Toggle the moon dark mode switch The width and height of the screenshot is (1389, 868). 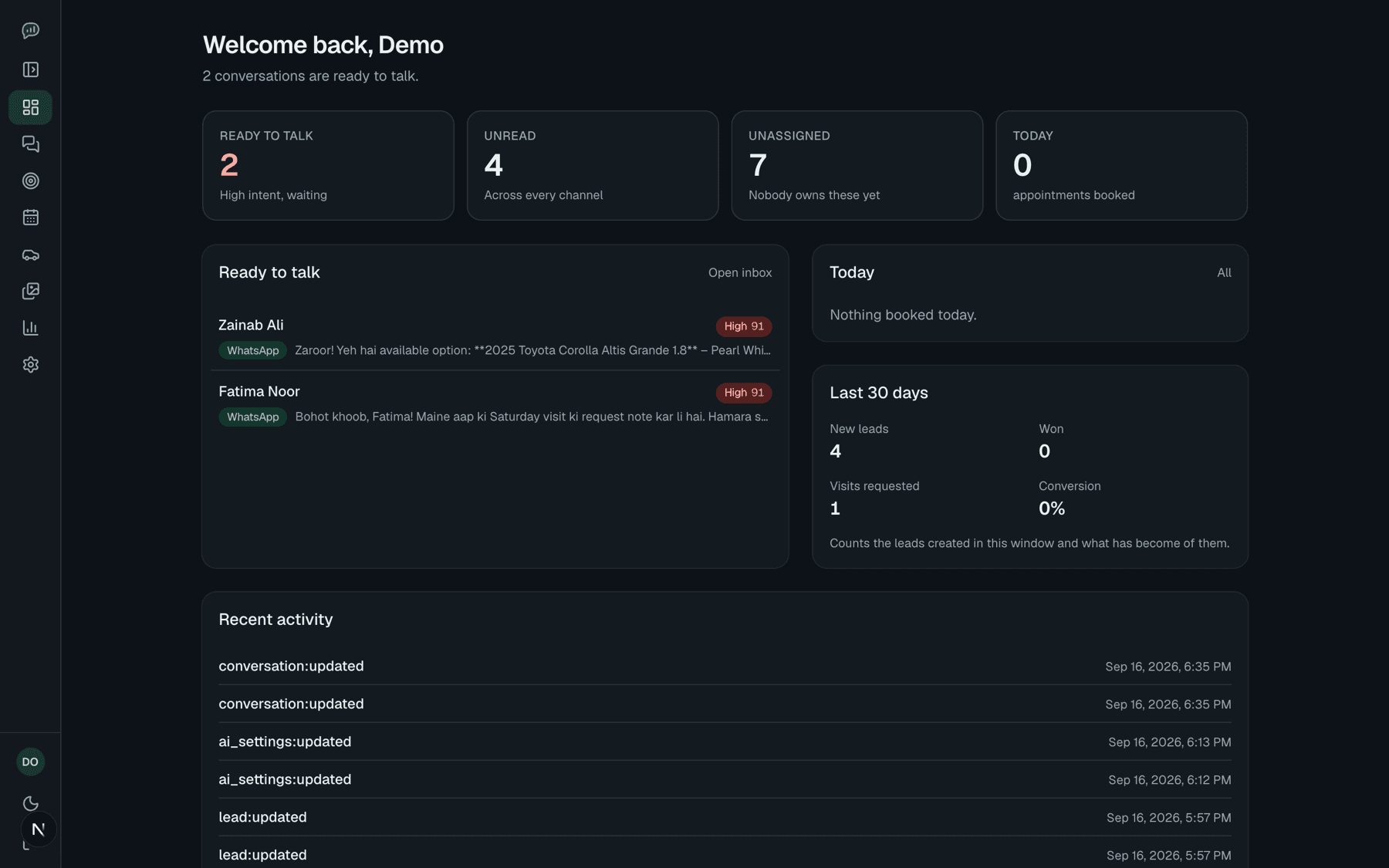pyautogui.click(x=30, y=803)
